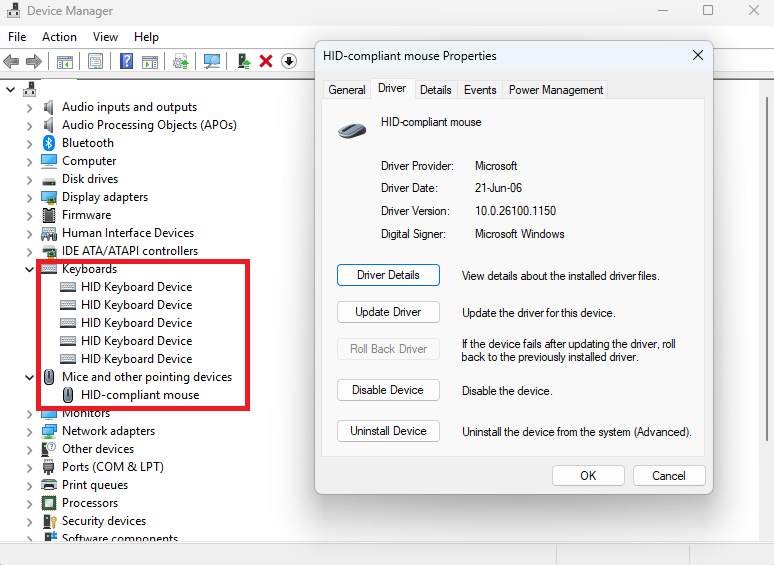Click the blue question mark Help icon
The width and height of the screenshot is (774, 565).
coord(126,61)
